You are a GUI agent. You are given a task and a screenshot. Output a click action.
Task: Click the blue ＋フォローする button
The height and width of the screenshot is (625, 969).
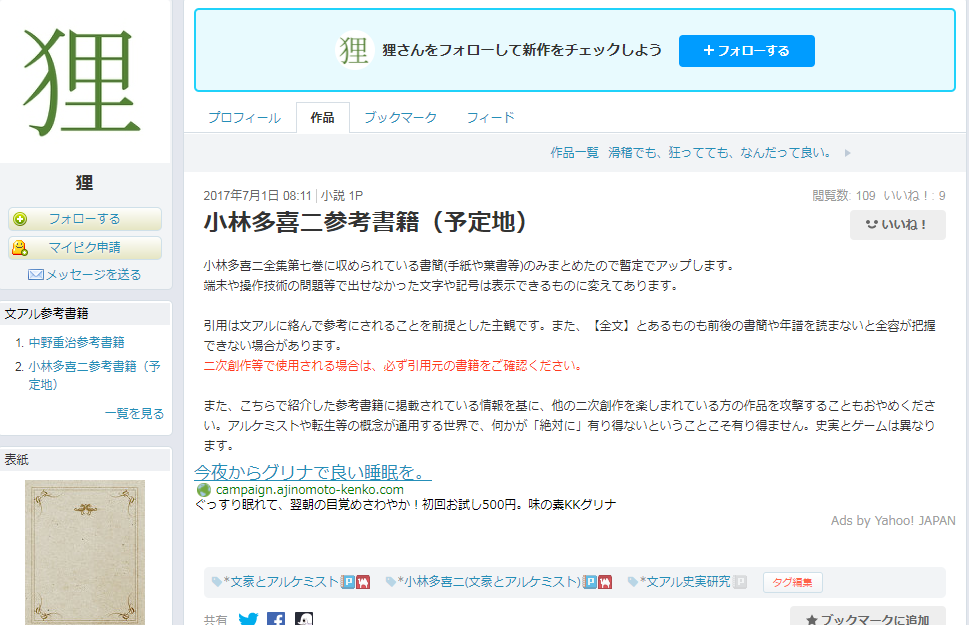pos(746,48)
